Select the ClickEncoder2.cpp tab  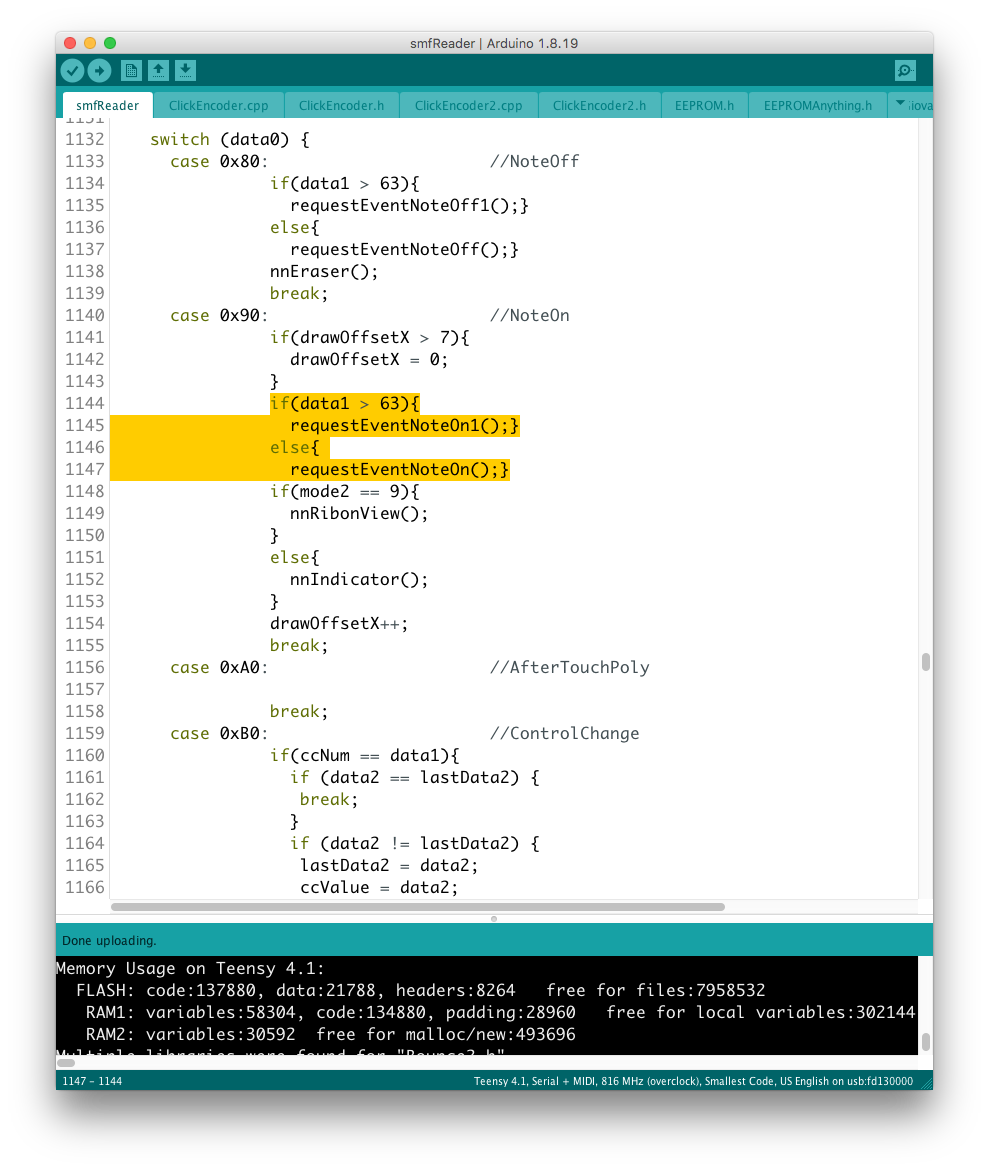(468, 105)
